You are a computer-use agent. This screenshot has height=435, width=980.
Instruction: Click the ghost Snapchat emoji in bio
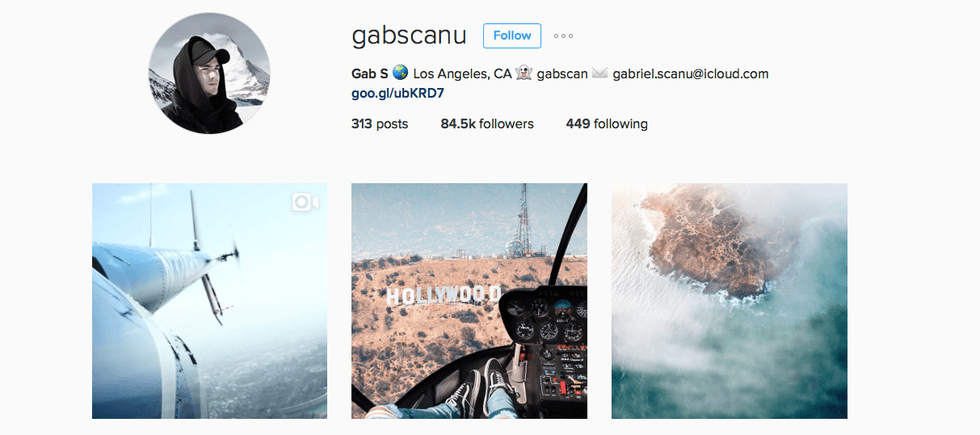click(x=524, y=74)
